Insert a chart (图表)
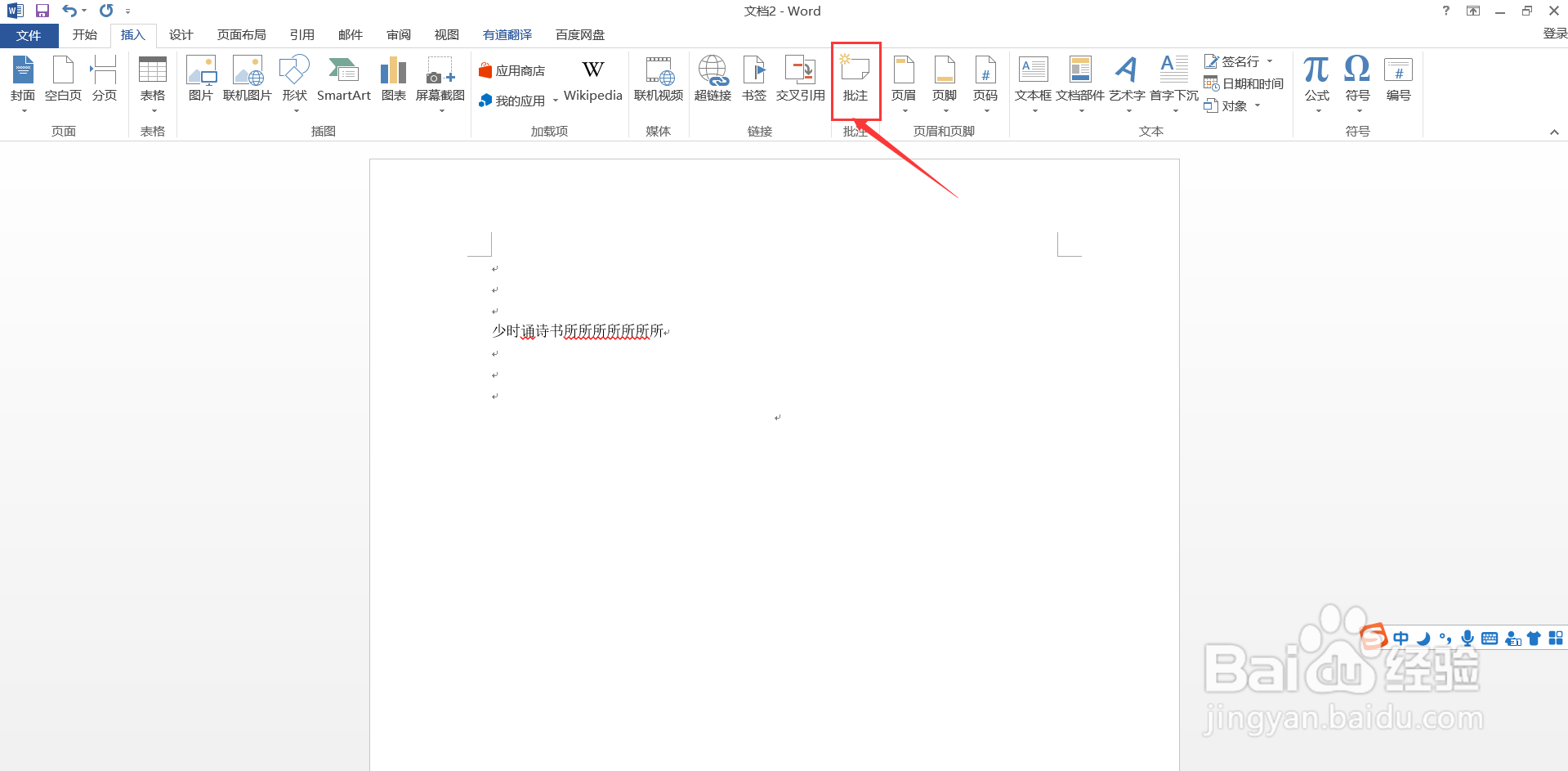 [394, 79]
